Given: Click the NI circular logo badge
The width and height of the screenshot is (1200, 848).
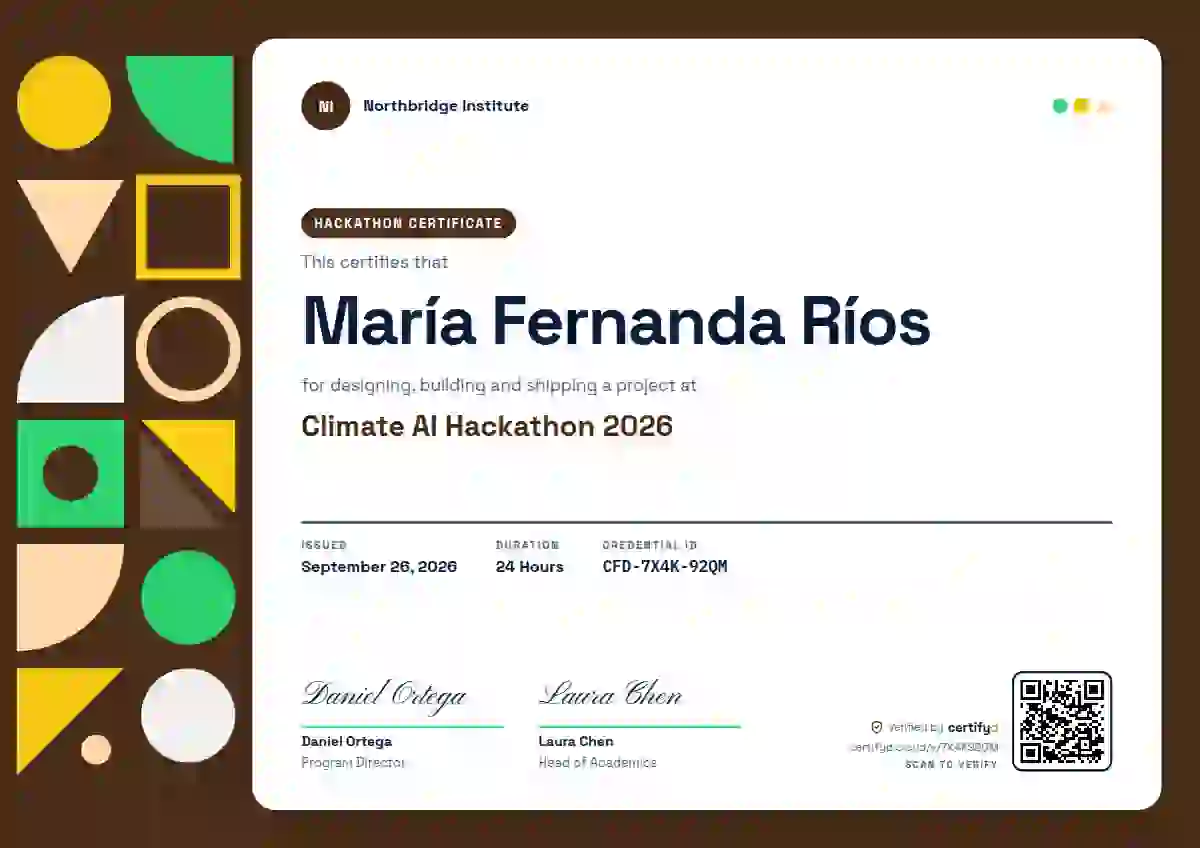Looking at the screenshot, I should pyautogui.click(x=326, y=106).
